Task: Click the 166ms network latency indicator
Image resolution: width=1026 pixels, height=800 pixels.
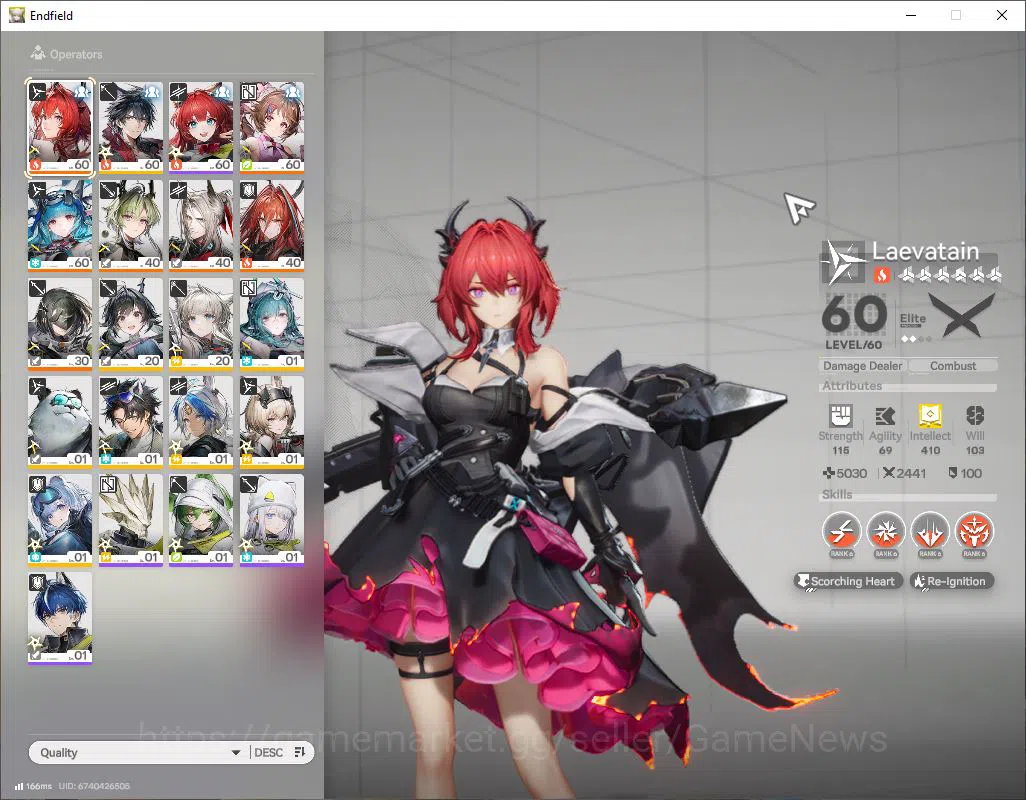Action: pos(33,786)
